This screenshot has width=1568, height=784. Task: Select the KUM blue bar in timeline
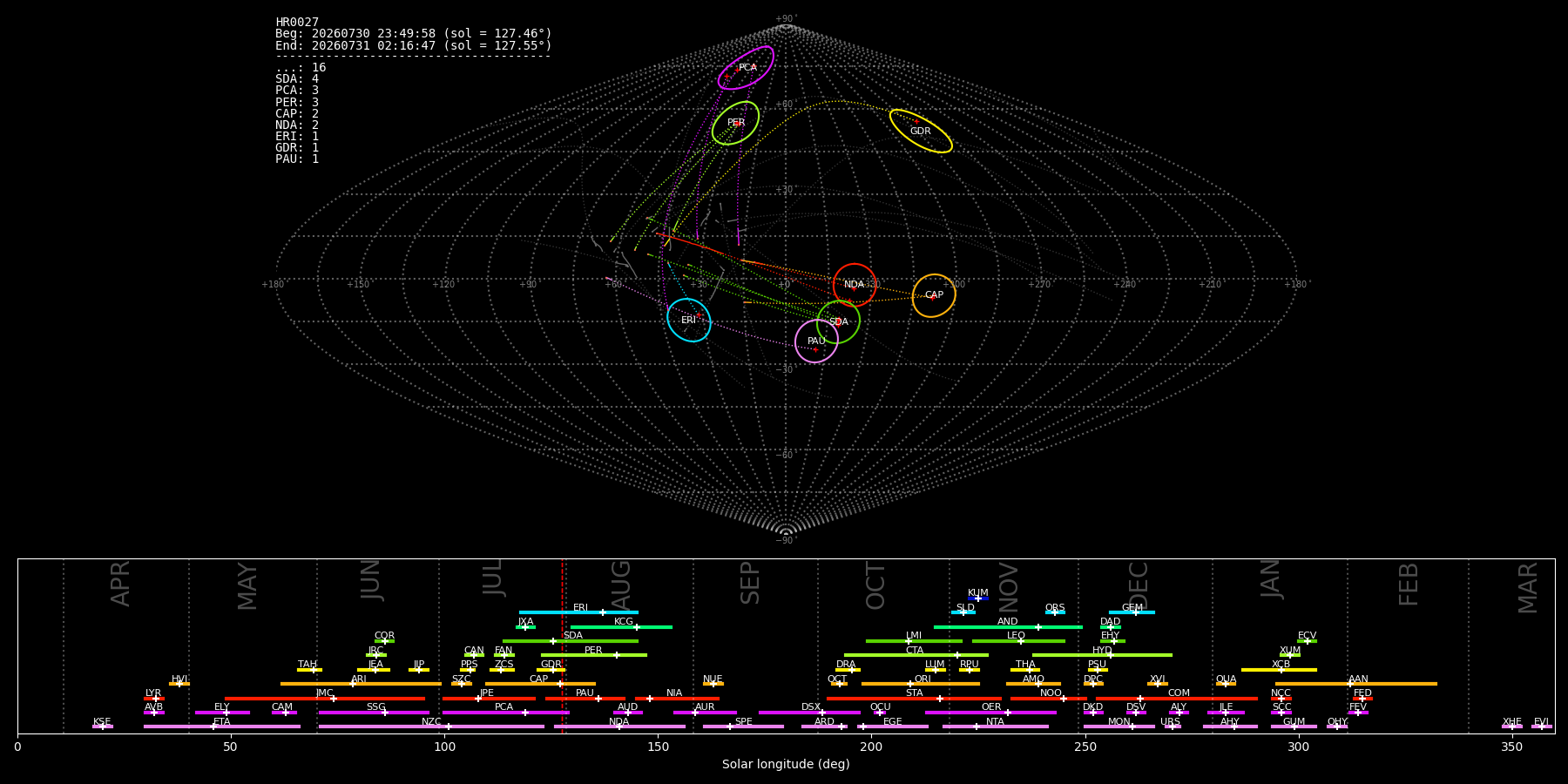click(x=978, y=598)
